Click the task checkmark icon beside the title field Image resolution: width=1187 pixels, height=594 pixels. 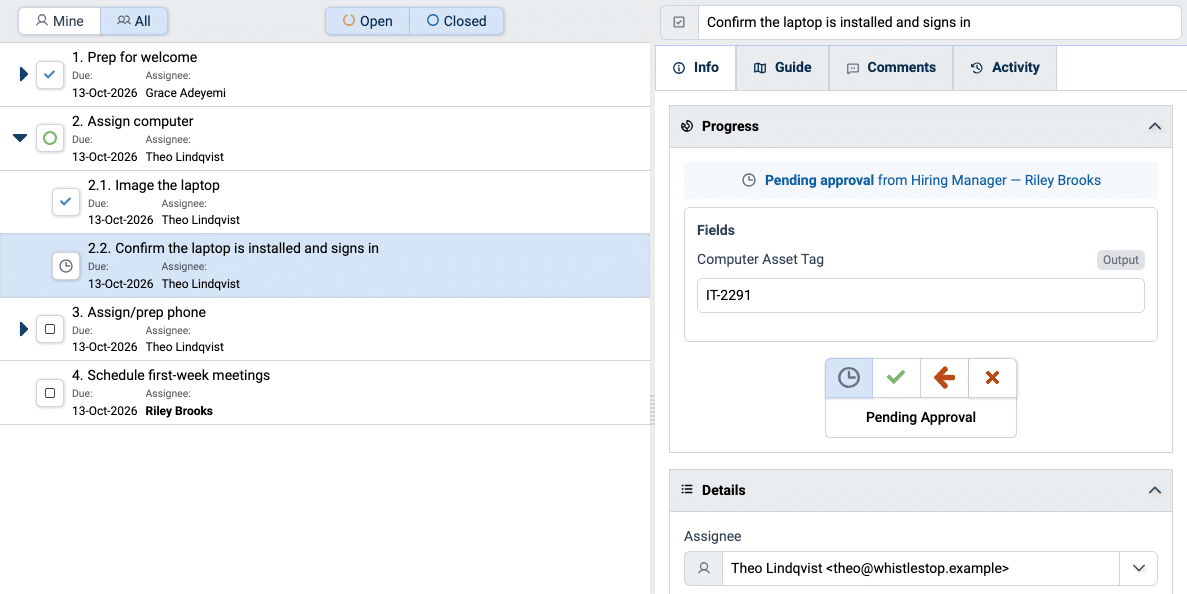(679, 23)
